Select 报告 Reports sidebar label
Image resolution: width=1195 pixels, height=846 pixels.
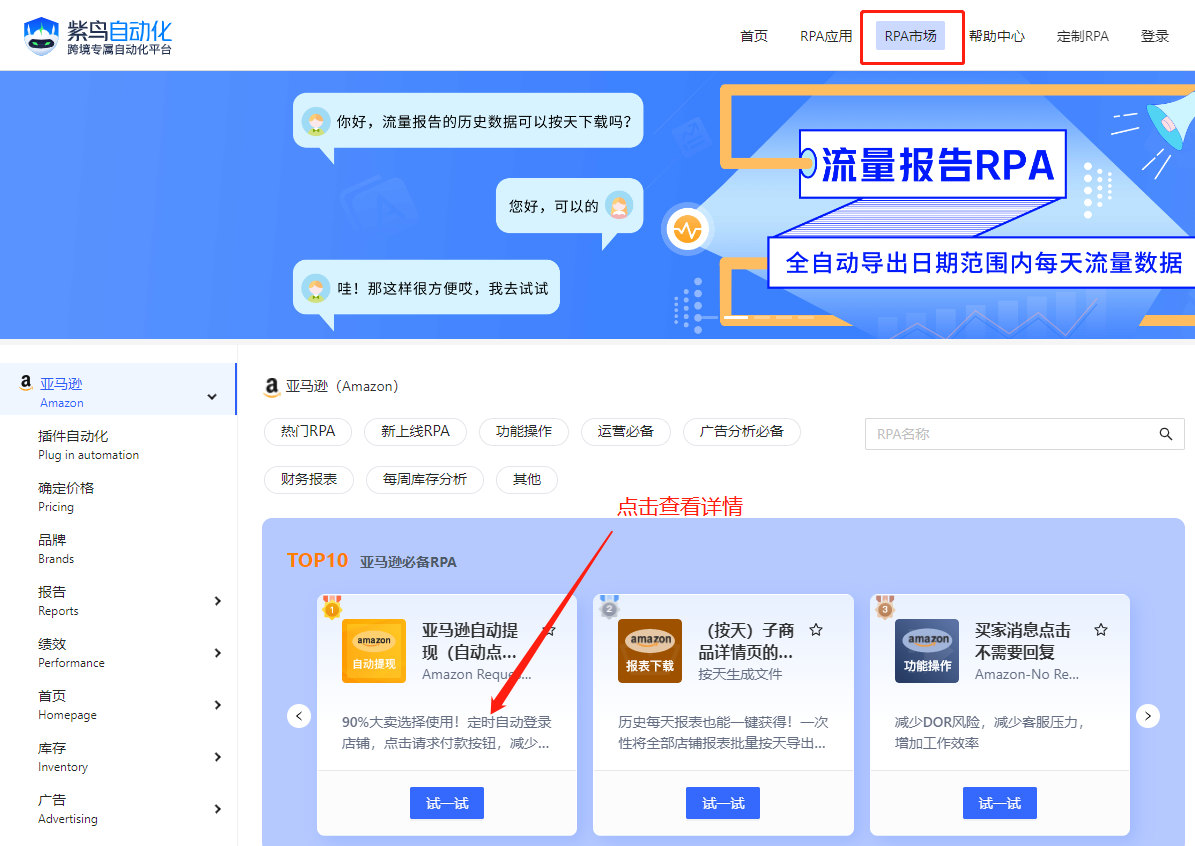pos(58,601)
